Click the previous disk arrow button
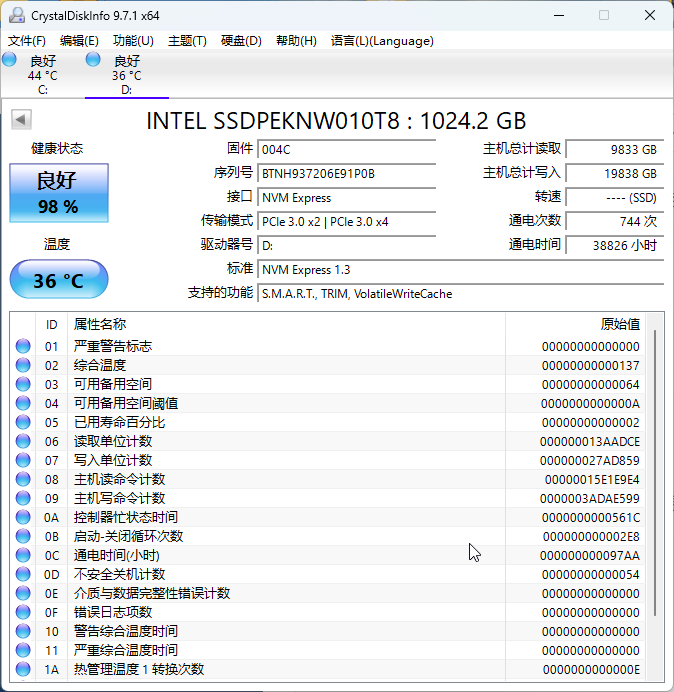This screenshot has width=674, height=692. click(21, 119)
